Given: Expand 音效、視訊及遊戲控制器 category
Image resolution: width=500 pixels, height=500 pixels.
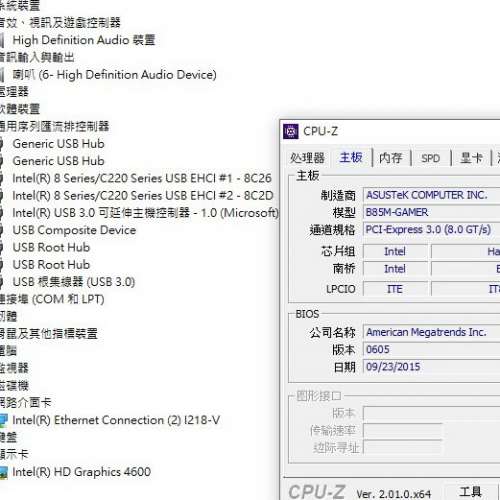Looking at the screenshot, I should coord(60,23).
